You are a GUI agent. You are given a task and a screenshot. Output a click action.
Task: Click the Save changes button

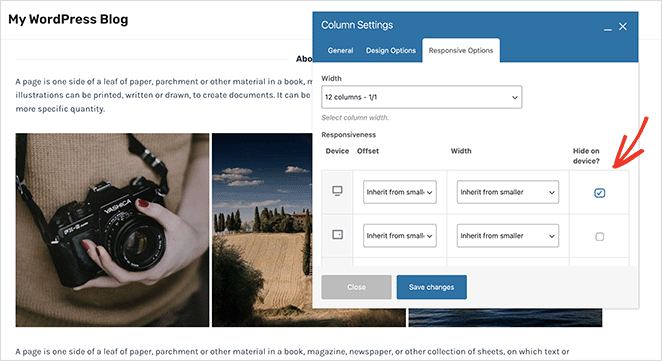[431, 287]
